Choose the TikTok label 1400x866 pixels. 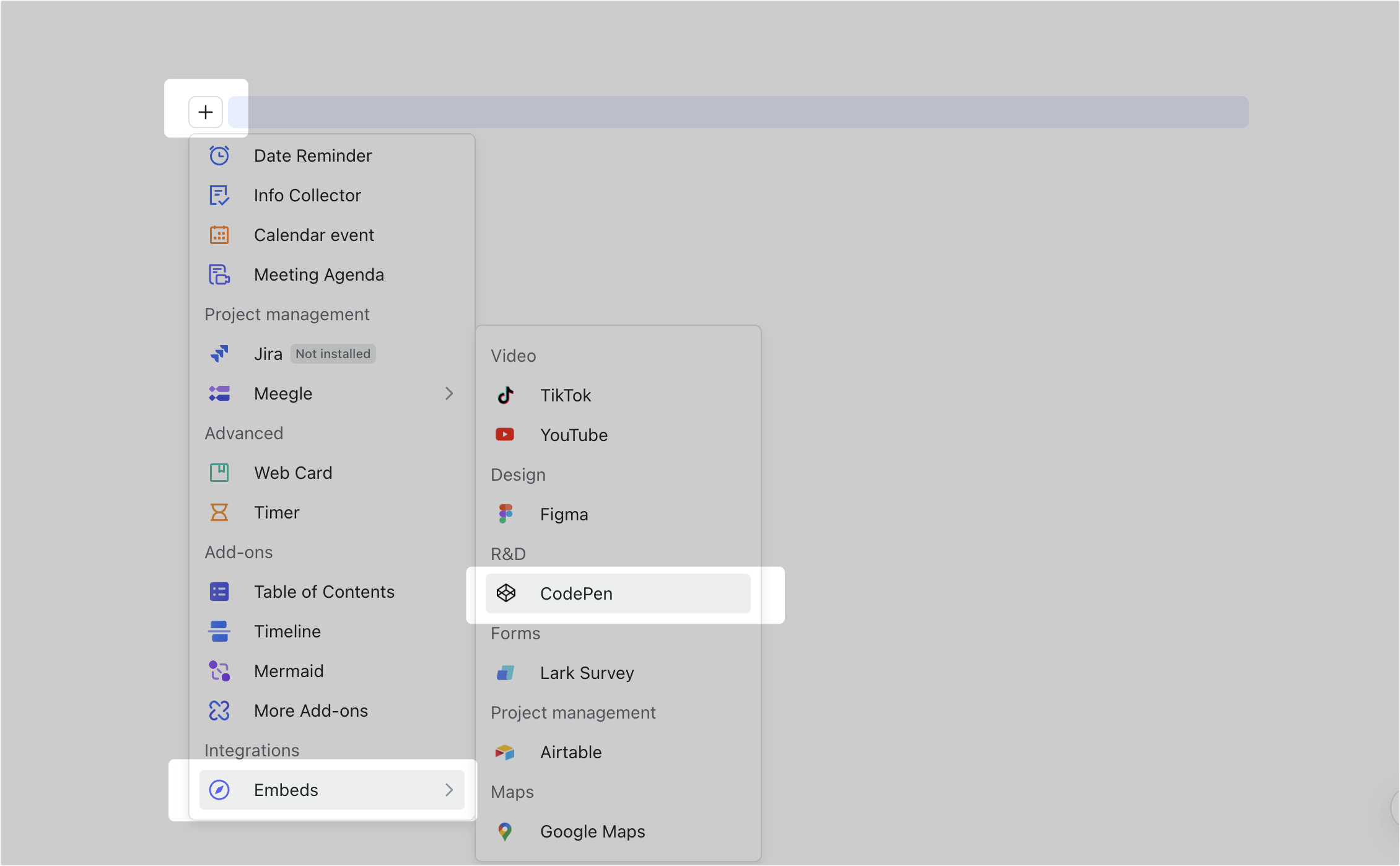coord(566,395)
